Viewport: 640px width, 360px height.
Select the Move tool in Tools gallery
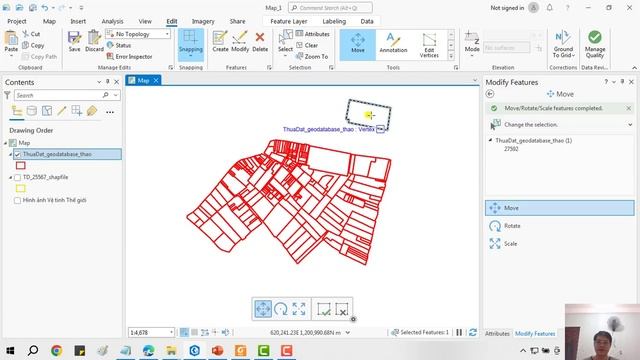pyautogui.click(x=358, y=44)
